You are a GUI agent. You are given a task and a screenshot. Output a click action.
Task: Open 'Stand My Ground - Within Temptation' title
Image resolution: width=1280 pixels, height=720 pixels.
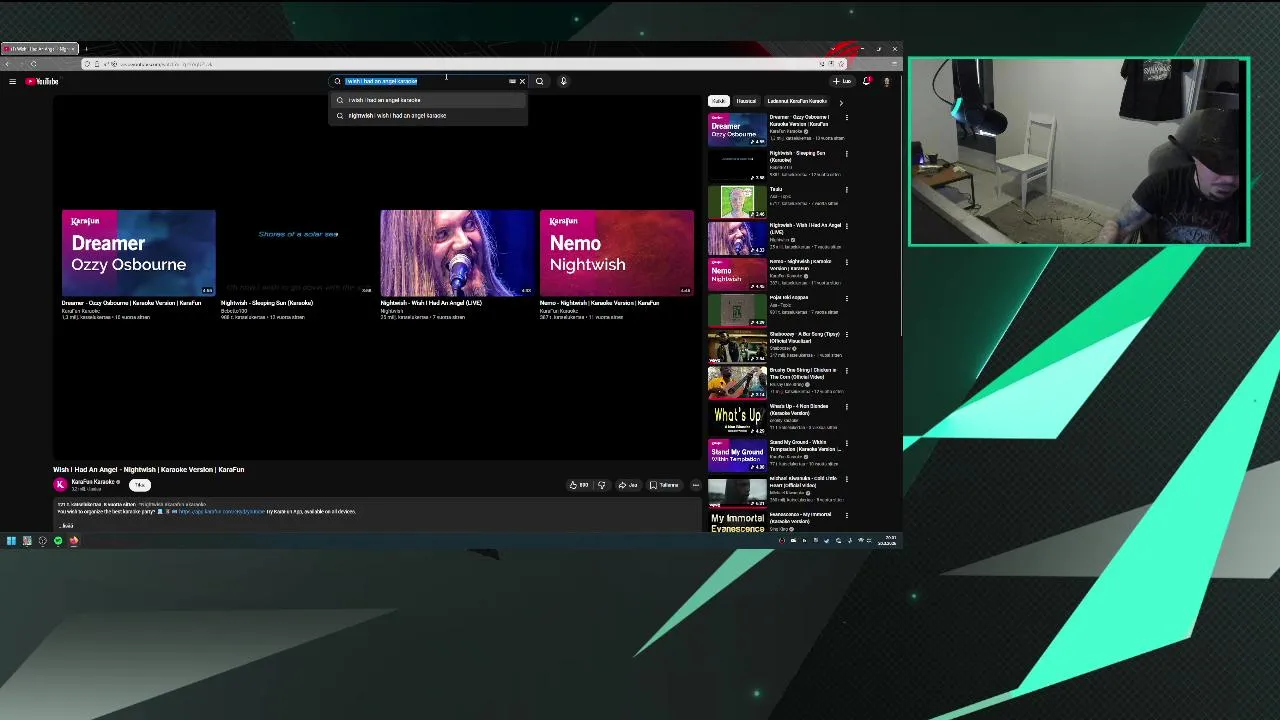[x=804, y=446]
